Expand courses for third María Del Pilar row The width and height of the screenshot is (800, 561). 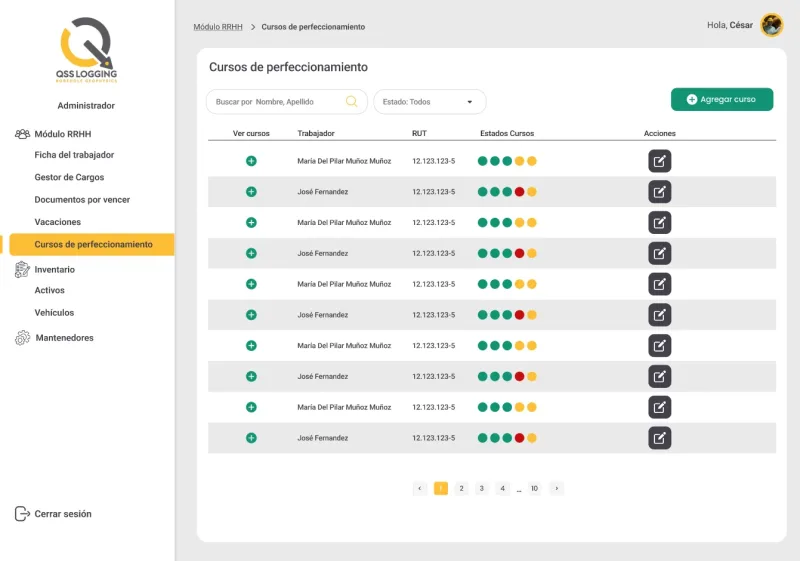(x=251, y=284)
